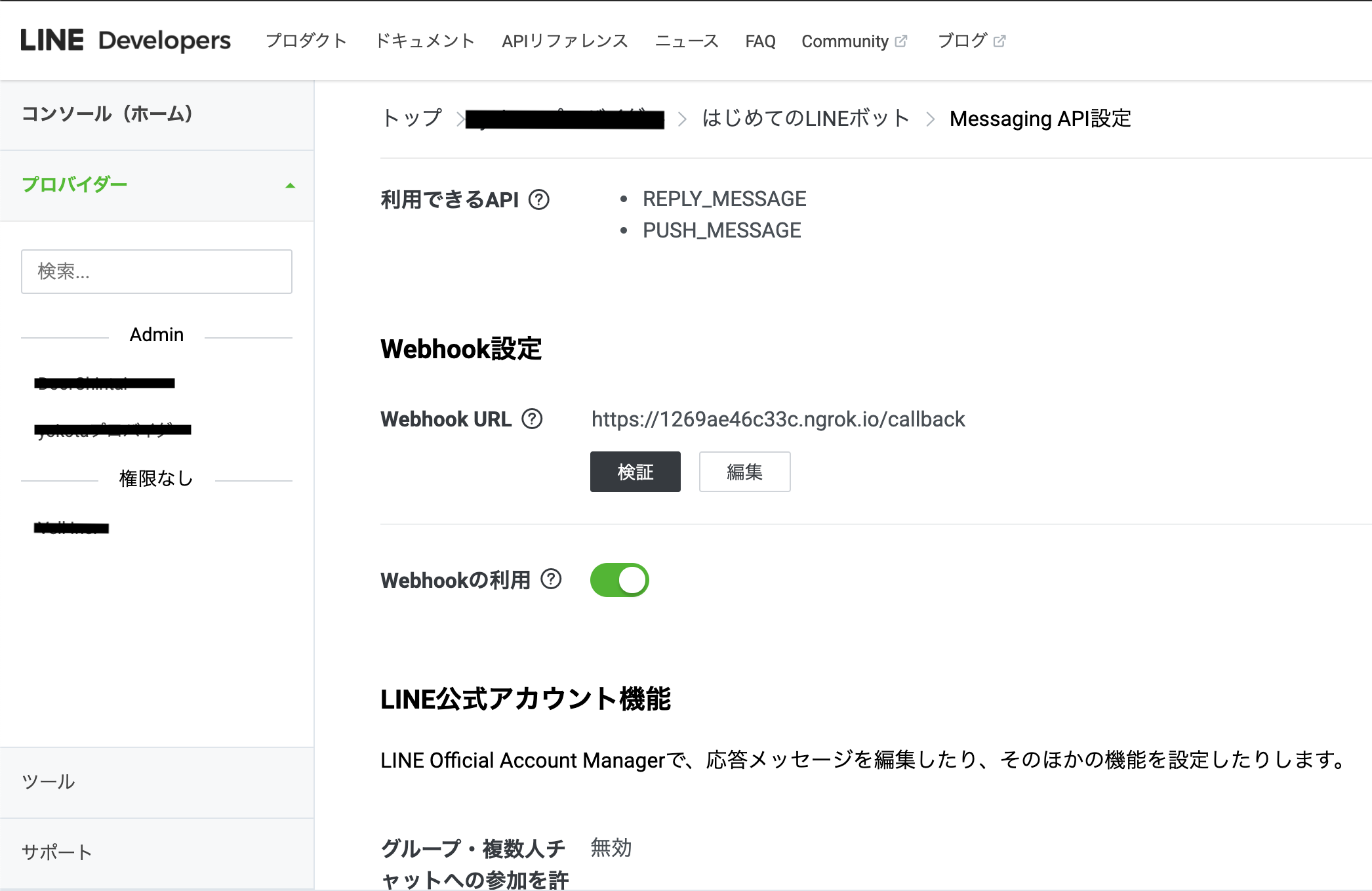
Task: Click help icon next to Webhookの利用
Action: [551, 579]
